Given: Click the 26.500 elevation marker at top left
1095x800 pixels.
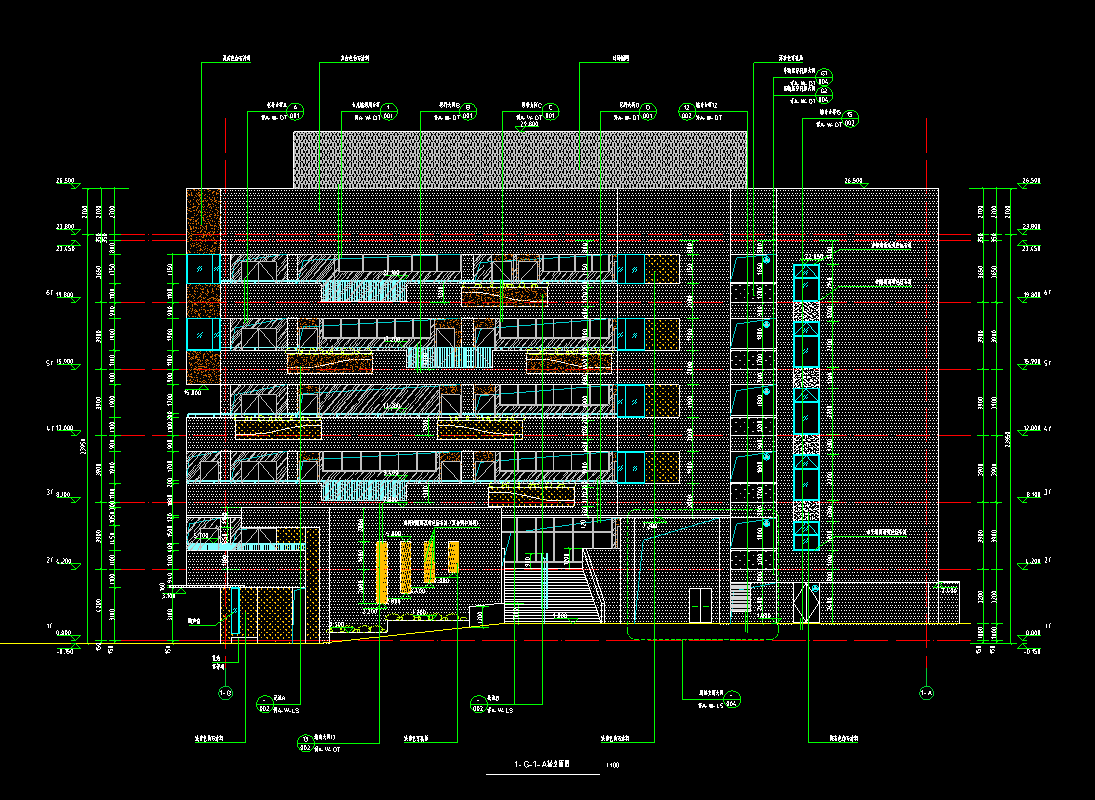Looking at the screenshot, I should pos(67,182).
